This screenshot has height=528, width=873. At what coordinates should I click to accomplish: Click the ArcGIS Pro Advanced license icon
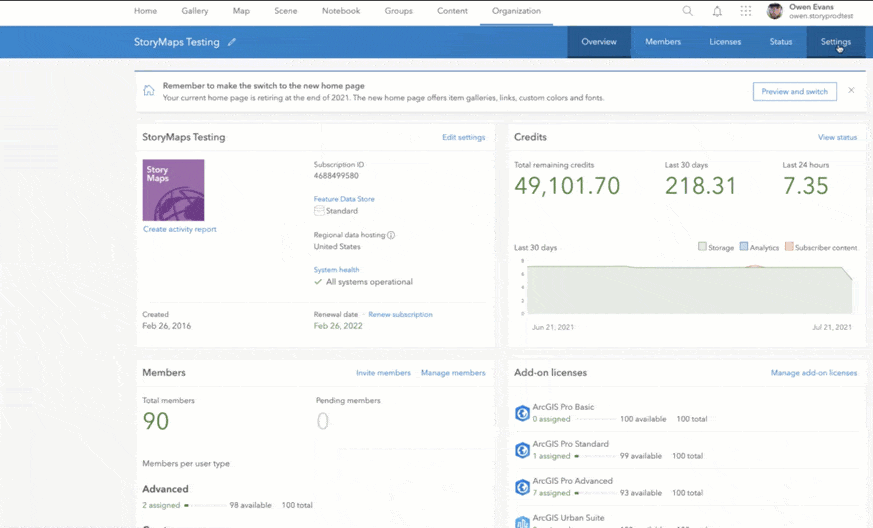tap(522, 487)
